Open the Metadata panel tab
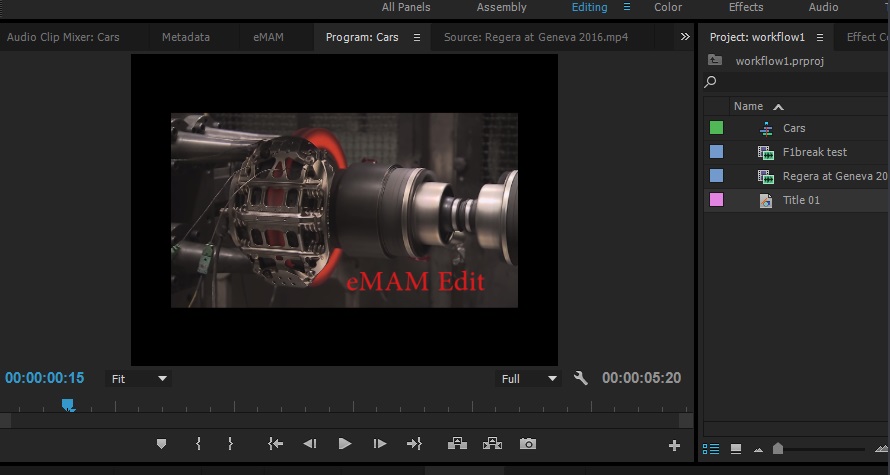The width and height of the screenshot is (890, 475). coord(186,37)
